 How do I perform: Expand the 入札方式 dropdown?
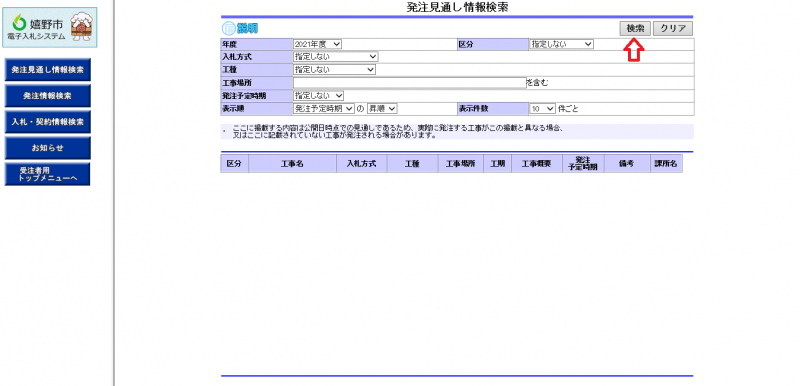pos(335,57)
